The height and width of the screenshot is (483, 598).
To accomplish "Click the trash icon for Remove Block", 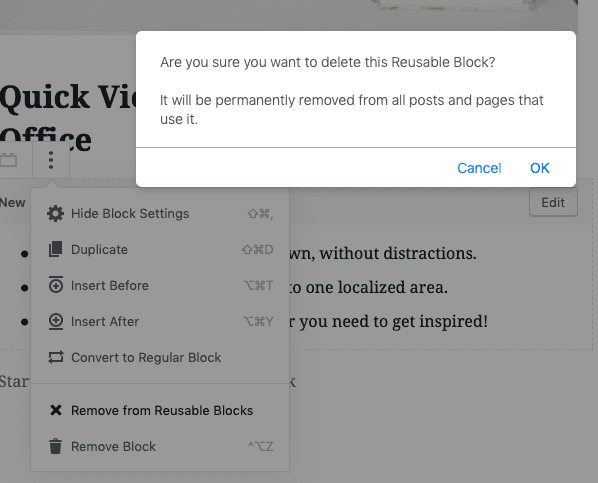I will [x=56, y=446].
